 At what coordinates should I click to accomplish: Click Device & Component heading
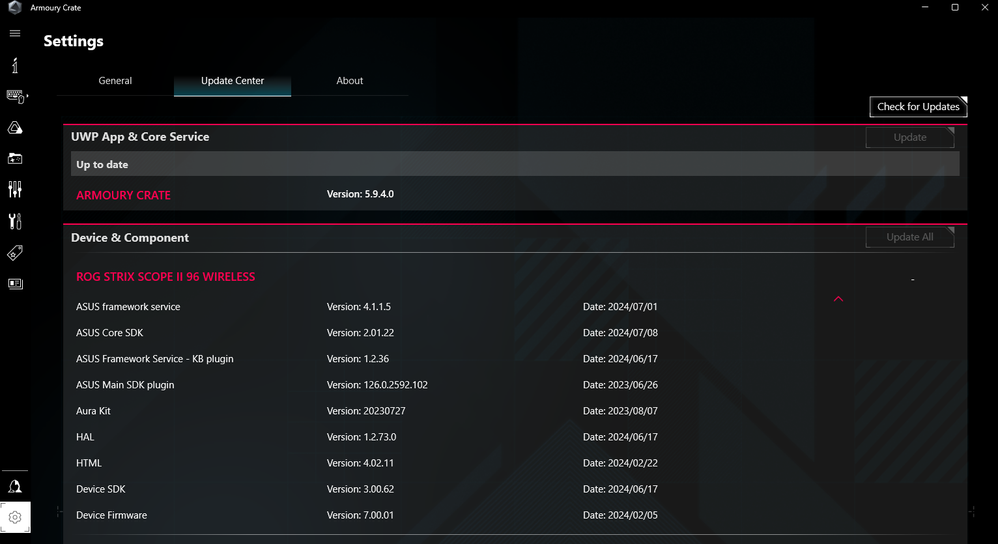(130, 238)
